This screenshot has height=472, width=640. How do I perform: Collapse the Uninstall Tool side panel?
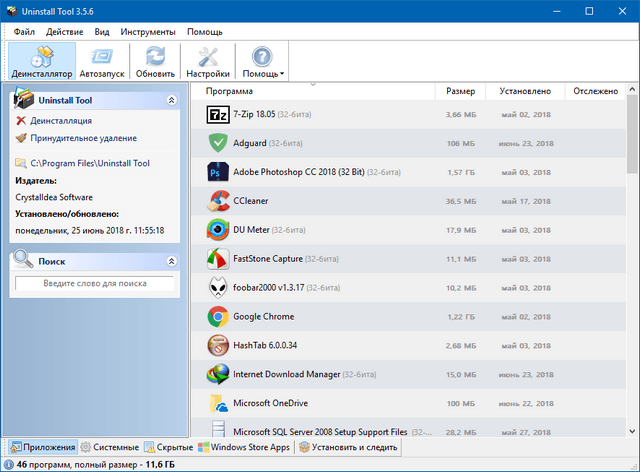point(171,100)
